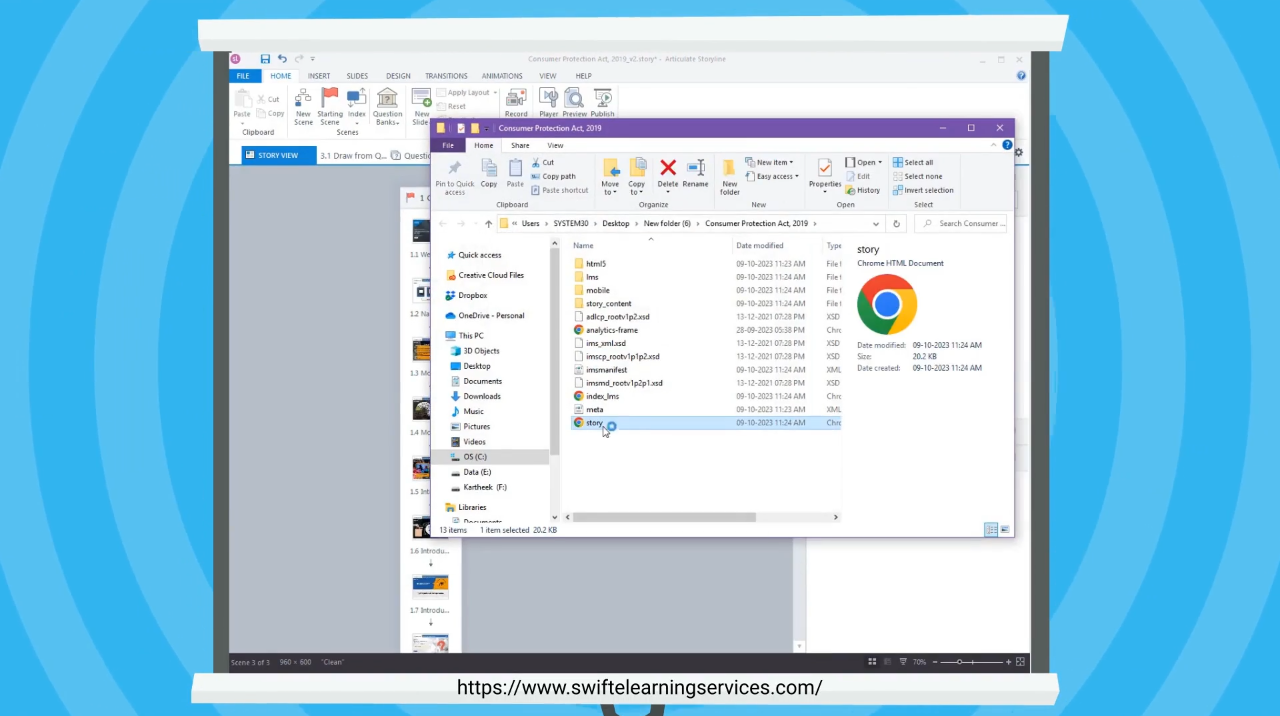Open the Share tab in File Explorer

pyautogui.click(x=520, y=145)
